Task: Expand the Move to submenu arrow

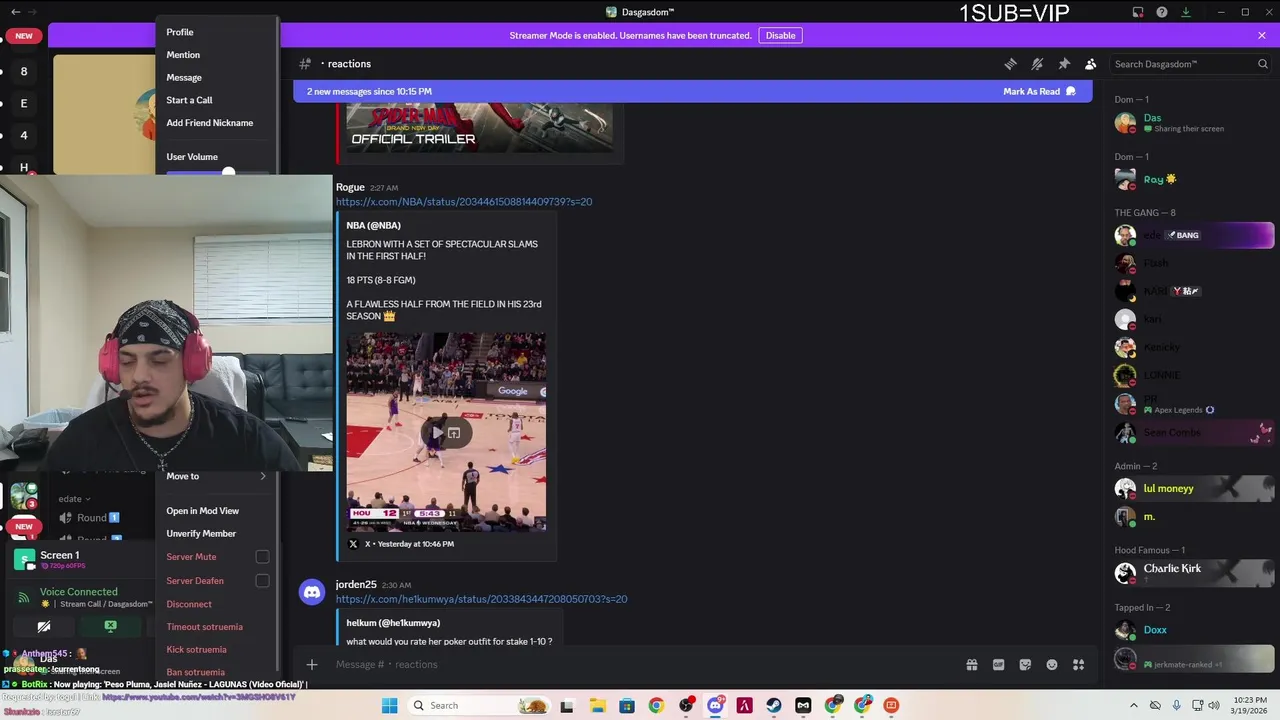Action: pos(263,476)
